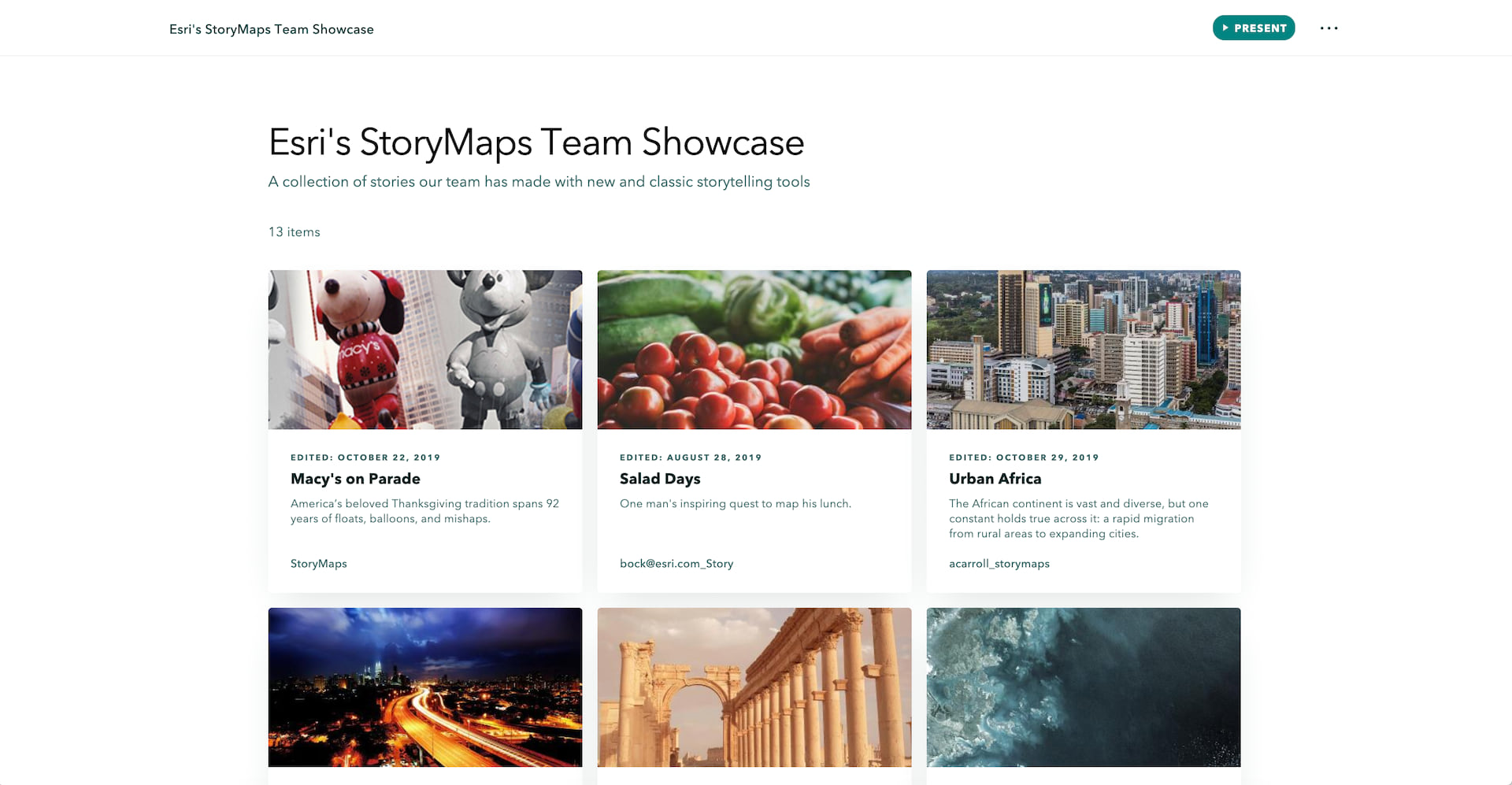Open the Macy's on Parade thumbnail image
Image resolution: width=1512 pixels, height=785 pixels.
425,350
